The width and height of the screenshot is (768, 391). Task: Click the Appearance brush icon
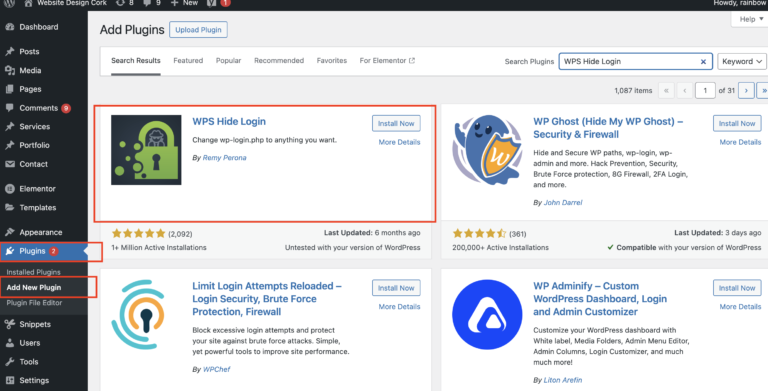(x=10, y=232)
